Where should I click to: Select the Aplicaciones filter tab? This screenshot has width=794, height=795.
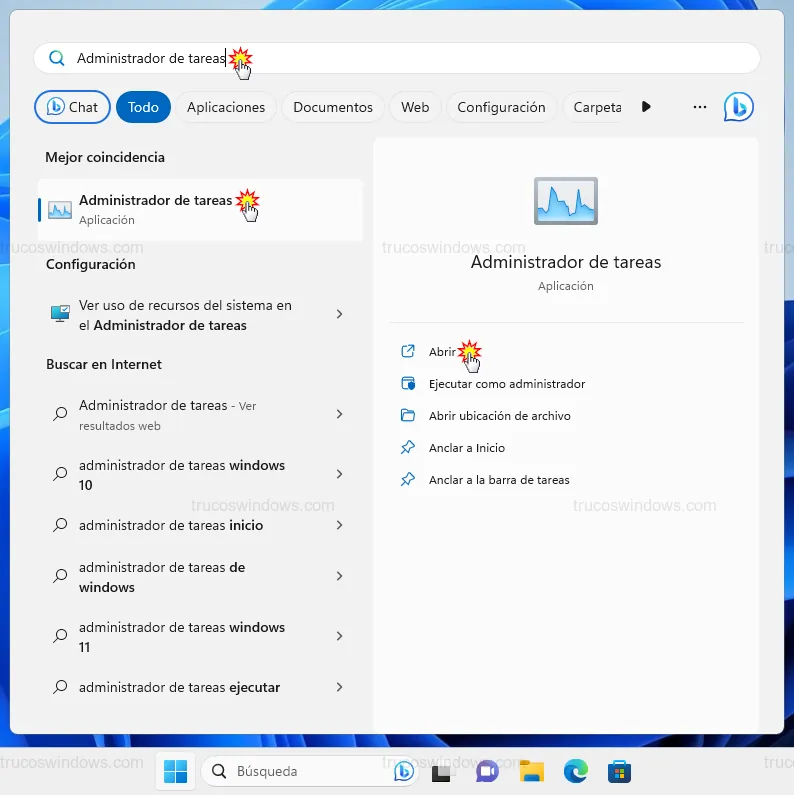click(x=226, y=107)
